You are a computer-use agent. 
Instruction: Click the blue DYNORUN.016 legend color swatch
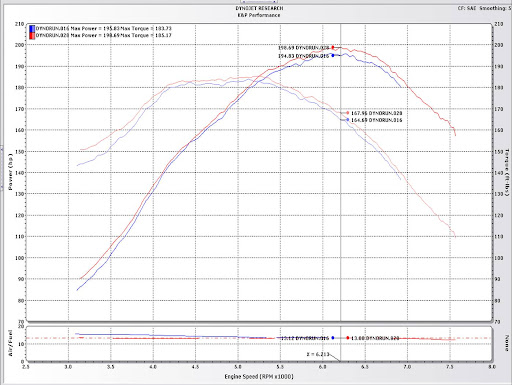(x=32, y=29)
